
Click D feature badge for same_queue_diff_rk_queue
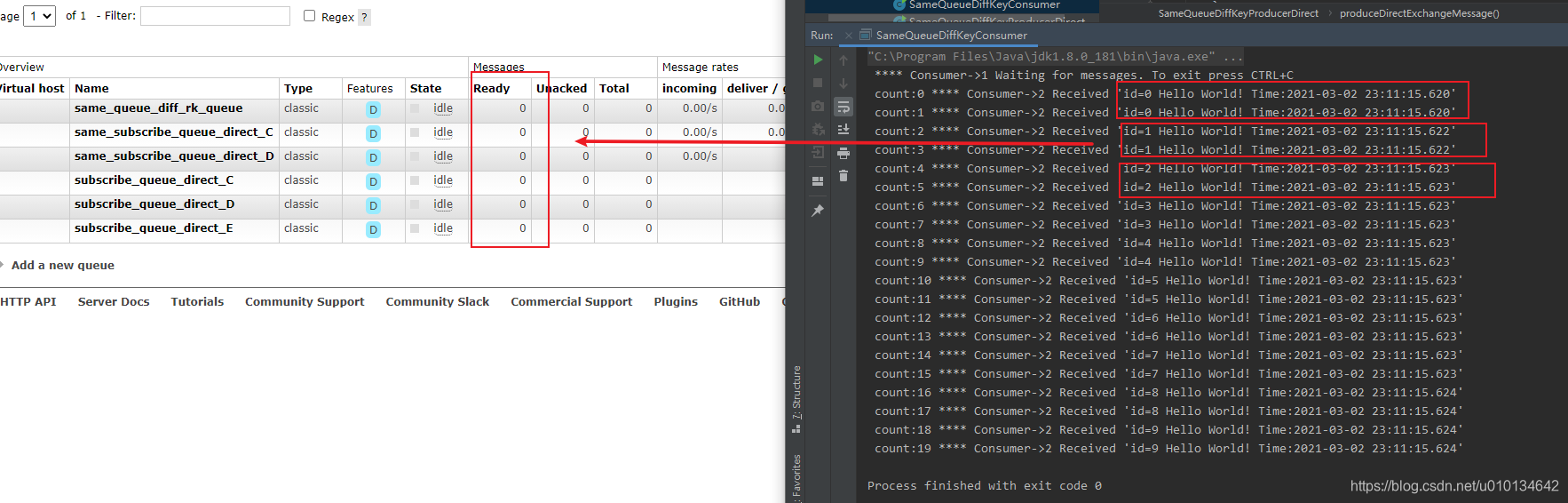[373, 109]
